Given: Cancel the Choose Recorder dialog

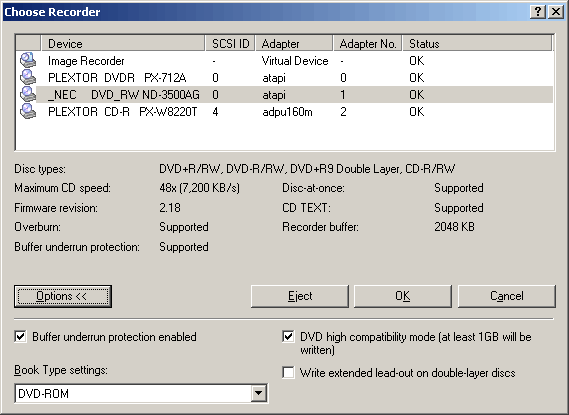Looking at the screenshot, I should (507, 296).
